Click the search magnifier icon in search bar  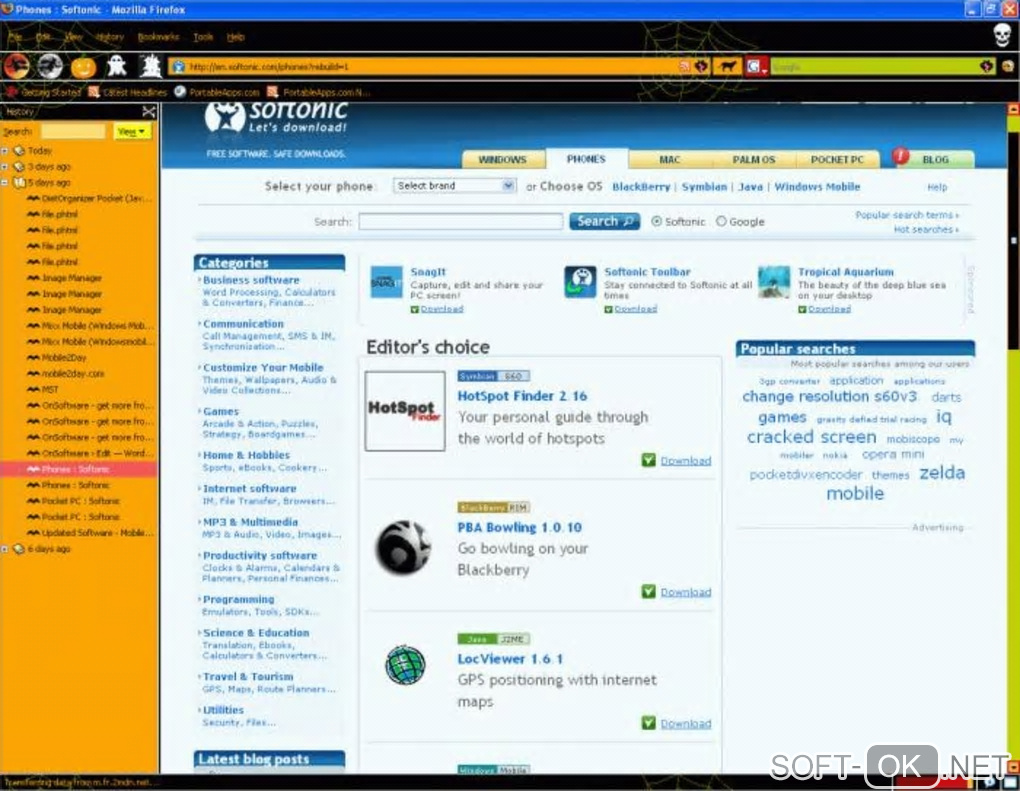pyautogui.click(x=986, y=66)
